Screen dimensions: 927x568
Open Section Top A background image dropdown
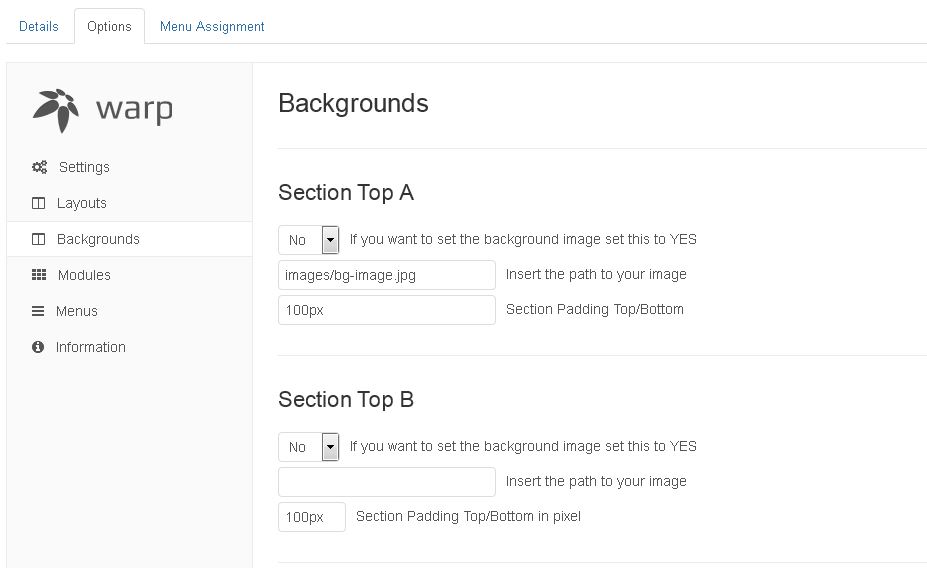click(x=308, y=240)
